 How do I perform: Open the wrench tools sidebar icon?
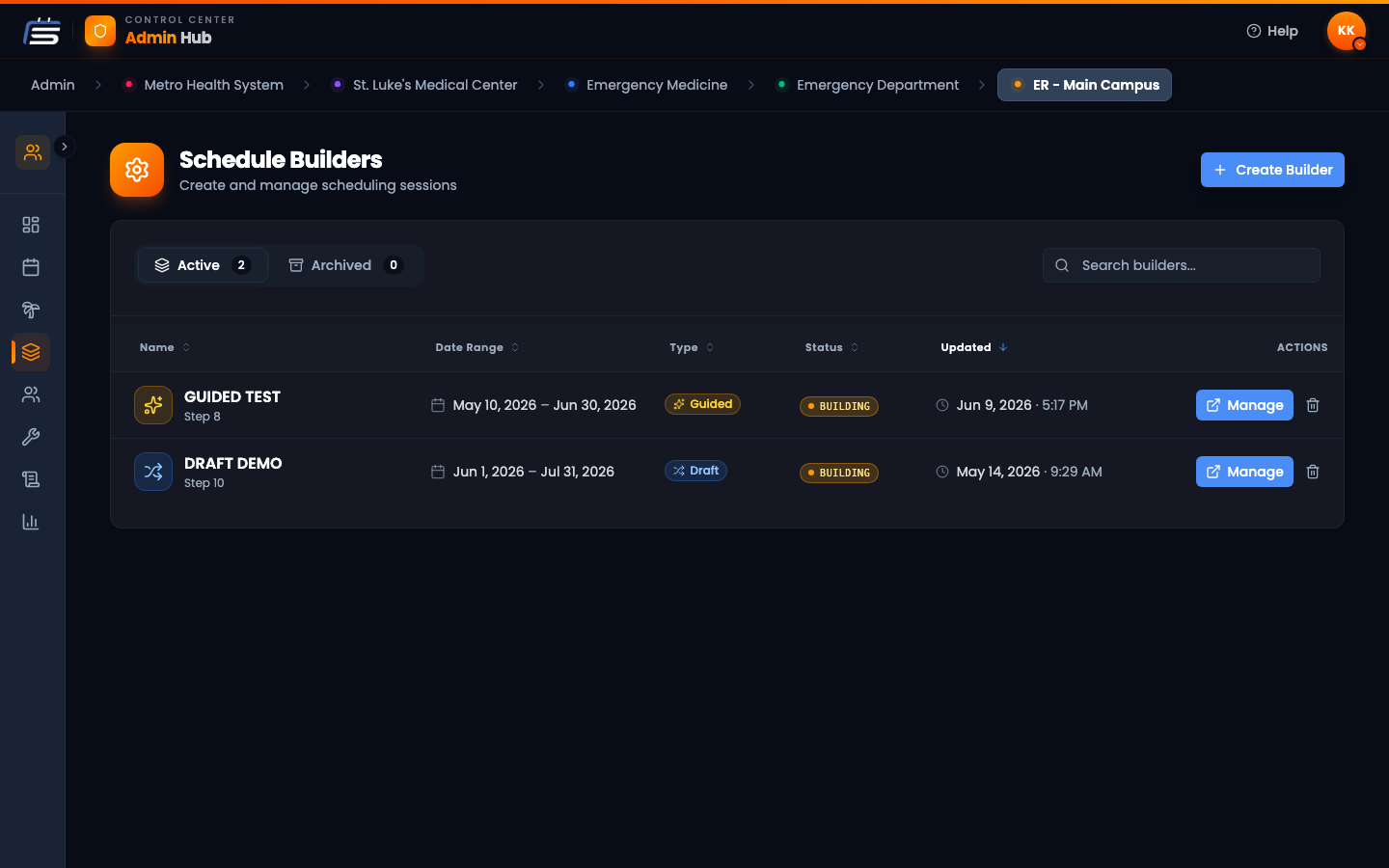pos(31,437)
